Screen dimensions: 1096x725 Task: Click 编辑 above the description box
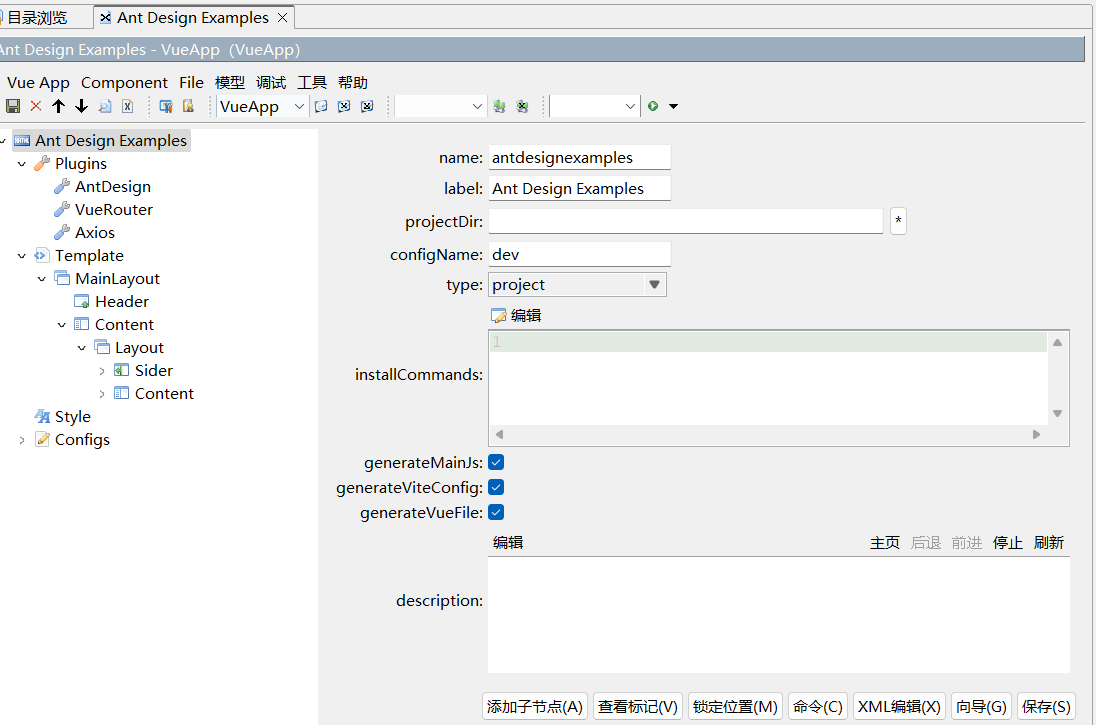(x=508, y=543)
